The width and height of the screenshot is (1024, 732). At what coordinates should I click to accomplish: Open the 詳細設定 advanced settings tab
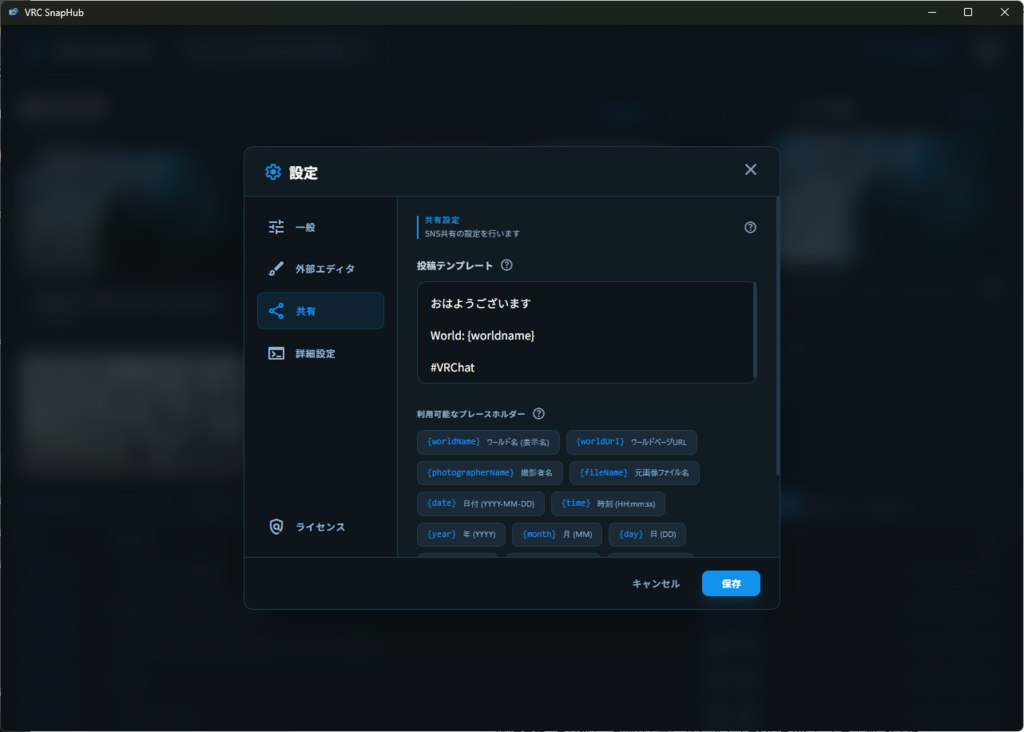point(320,353)
